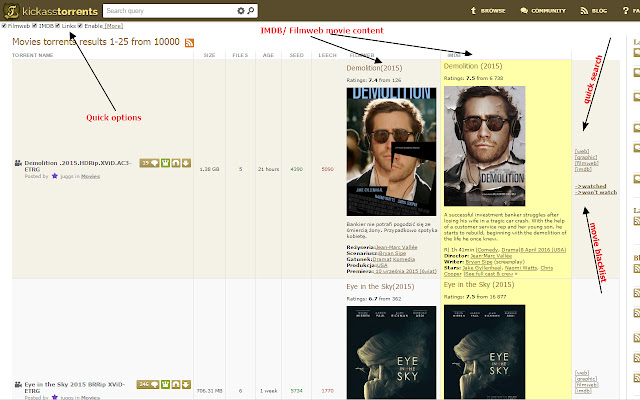This screenshot has height=400, width=640.
Task: Open Jake Gyllenhaal star link
Action: 482,268
